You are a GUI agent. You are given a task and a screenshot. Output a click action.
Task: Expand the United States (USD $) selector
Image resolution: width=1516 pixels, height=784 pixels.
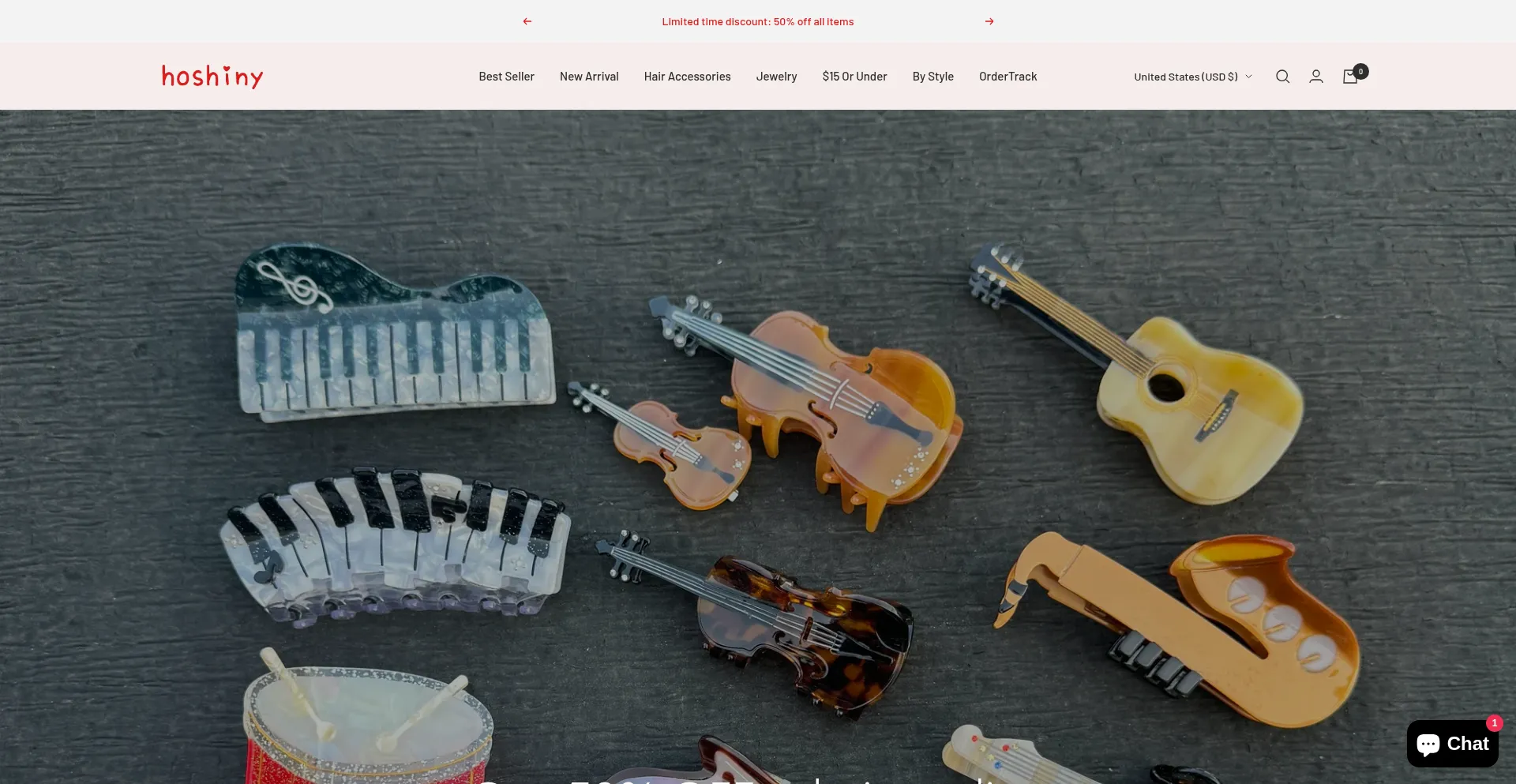click(1193, 77)
